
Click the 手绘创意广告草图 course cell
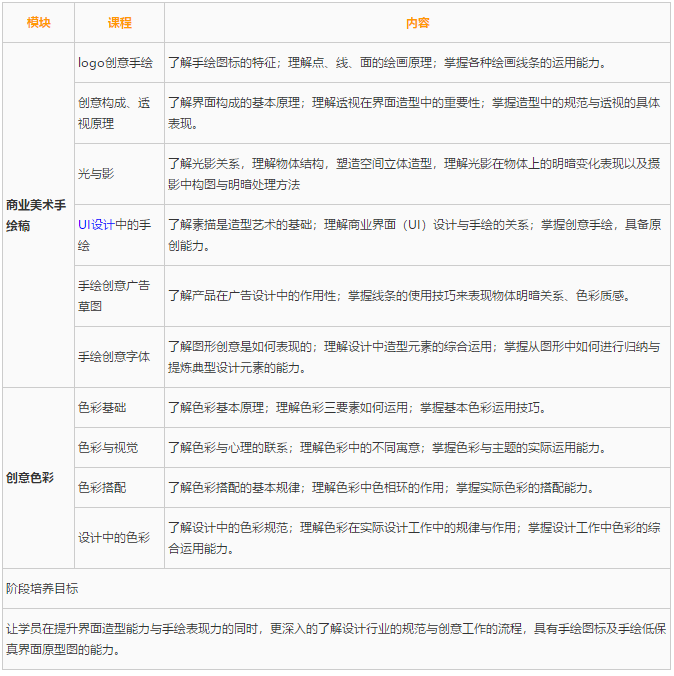pyautogui.click(x=119, y=296)
